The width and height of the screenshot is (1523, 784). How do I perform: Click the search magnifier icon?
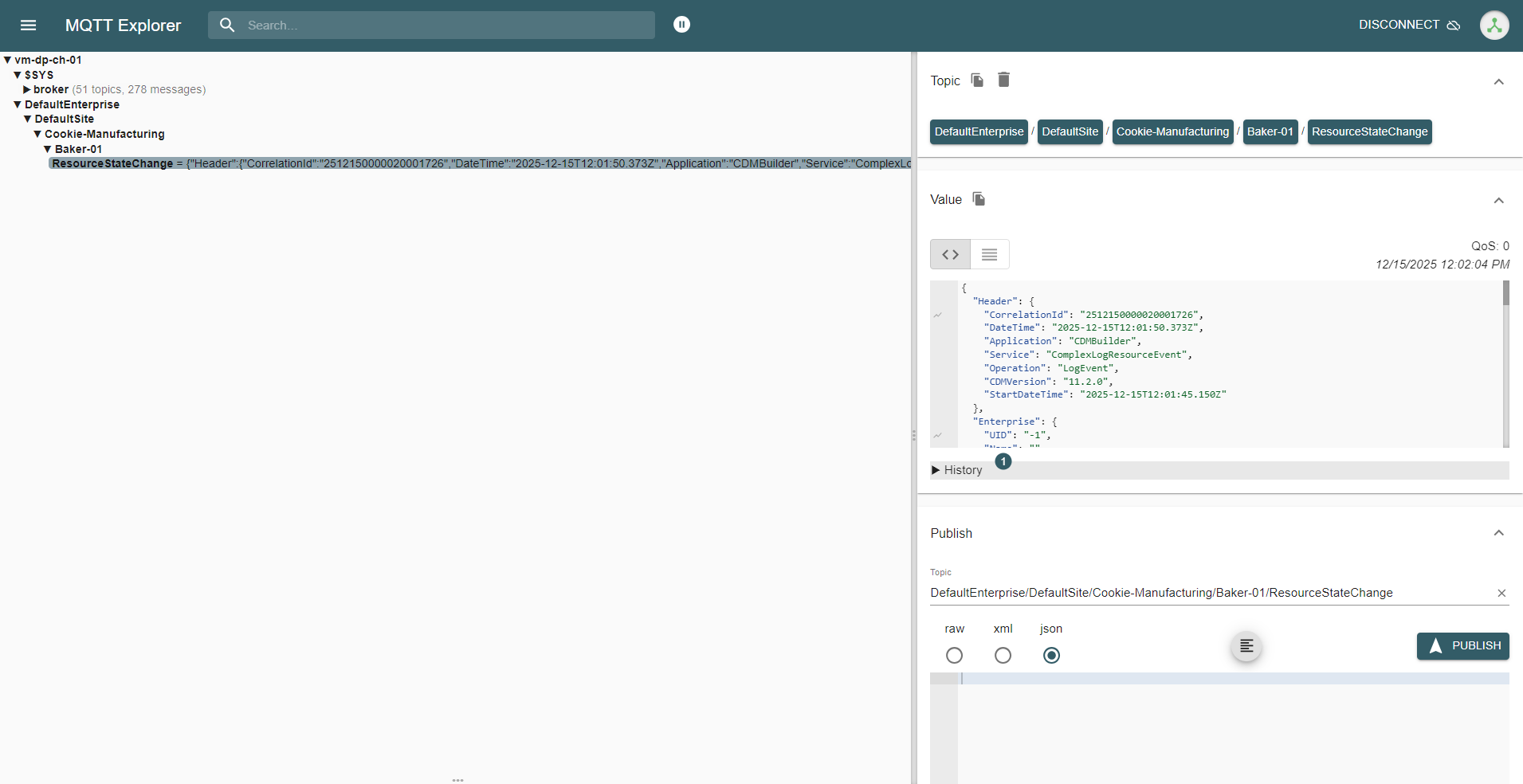click(x=227, y=25)
